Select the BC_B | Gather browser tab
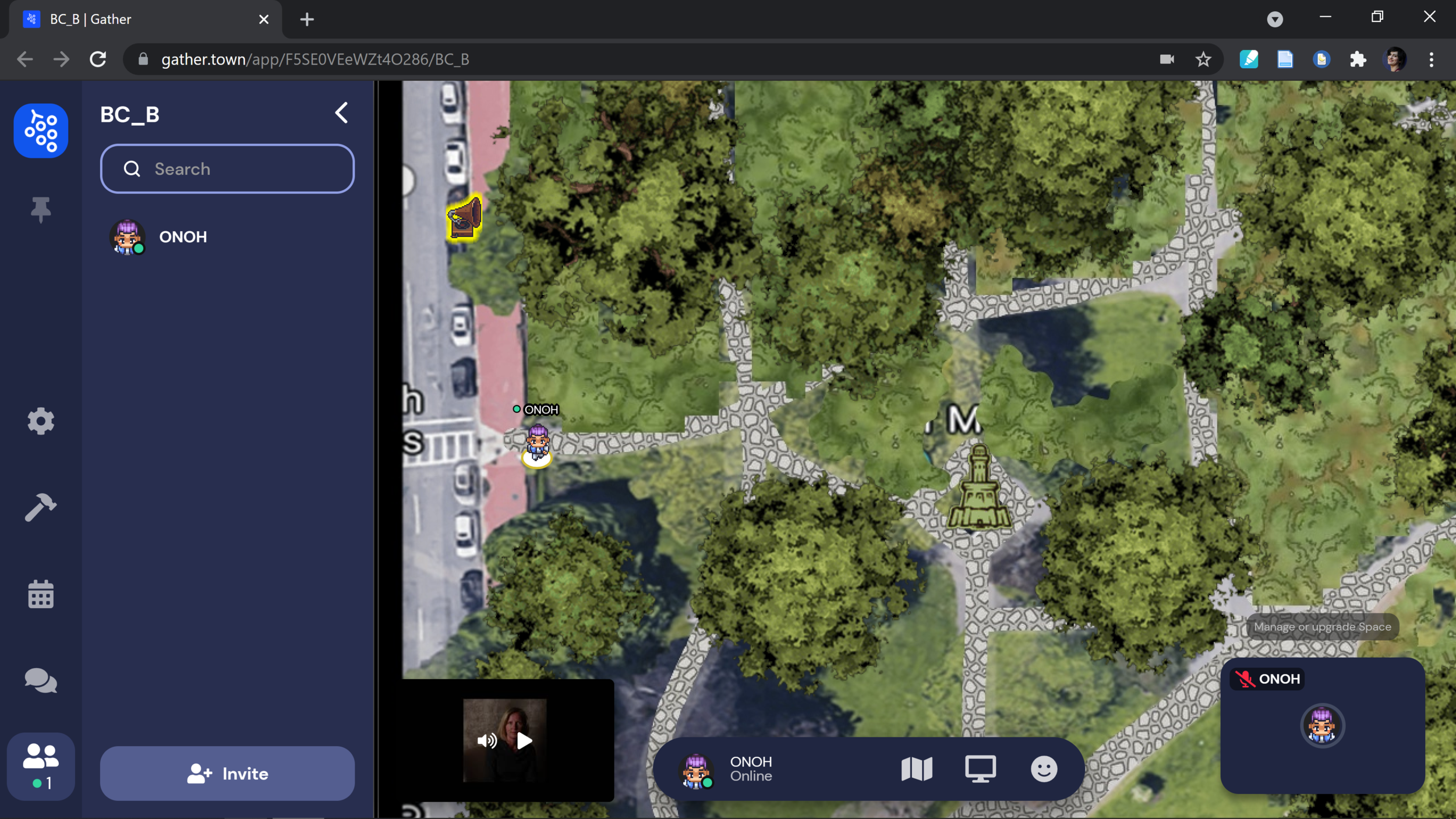The height and width of the screenshot is (819, 1456). point(140,19)
